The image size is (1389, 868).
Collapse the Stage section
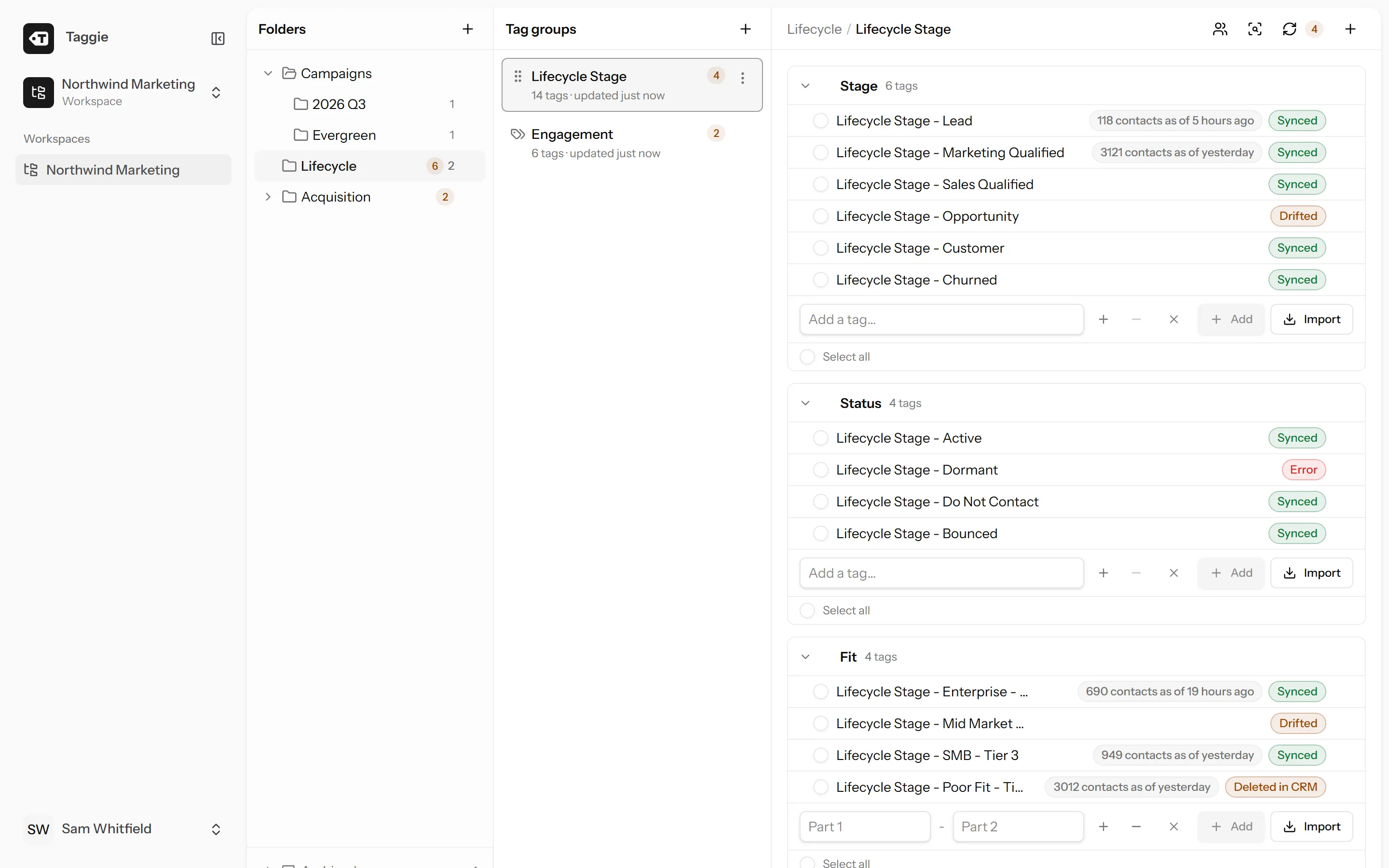[805, 86]
